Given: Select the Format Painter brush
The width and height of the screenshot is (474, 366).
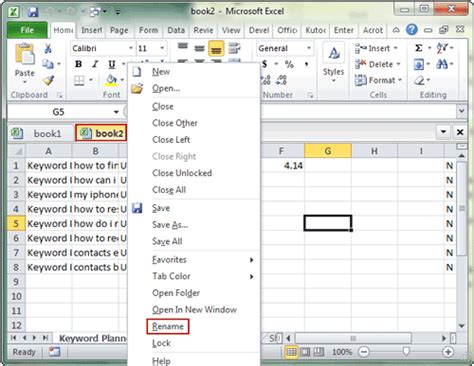Looking at the screenshot, I should coord(49,80).
